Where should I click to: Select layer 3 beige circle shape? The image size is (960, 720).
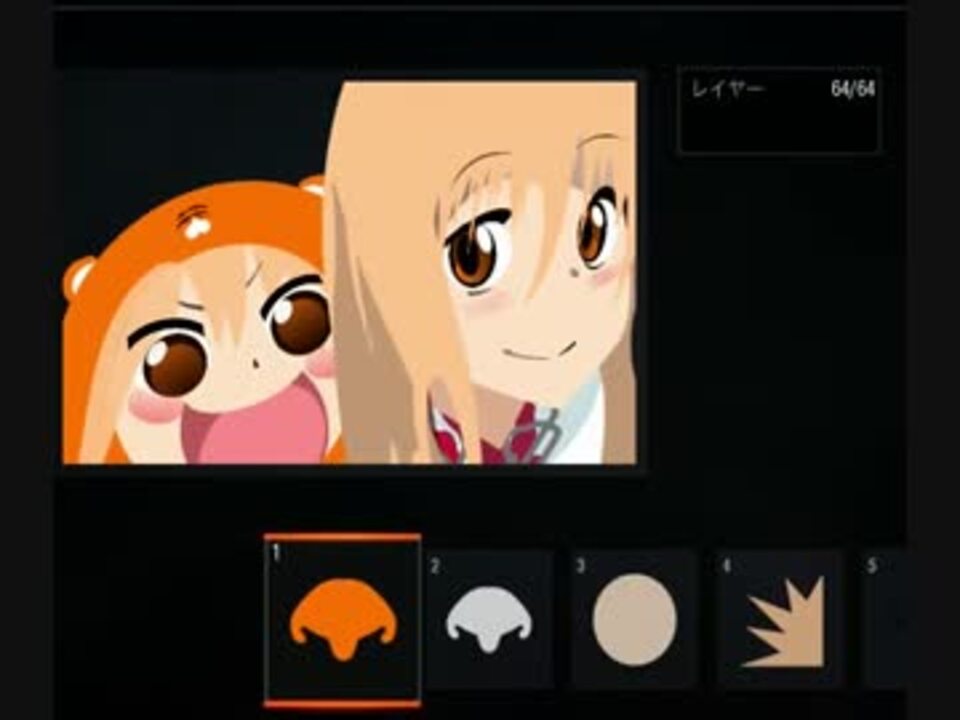click(x=634, y=620)
